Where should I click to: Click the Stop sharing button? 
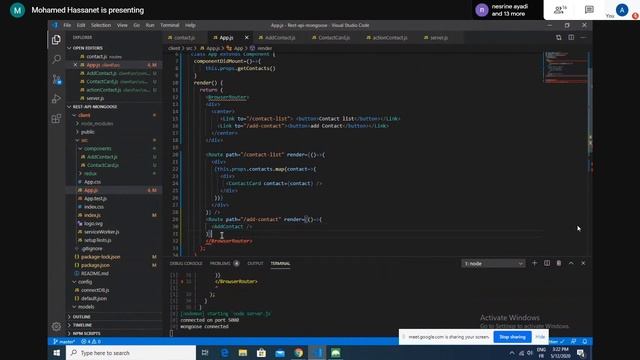coord(512,337)
